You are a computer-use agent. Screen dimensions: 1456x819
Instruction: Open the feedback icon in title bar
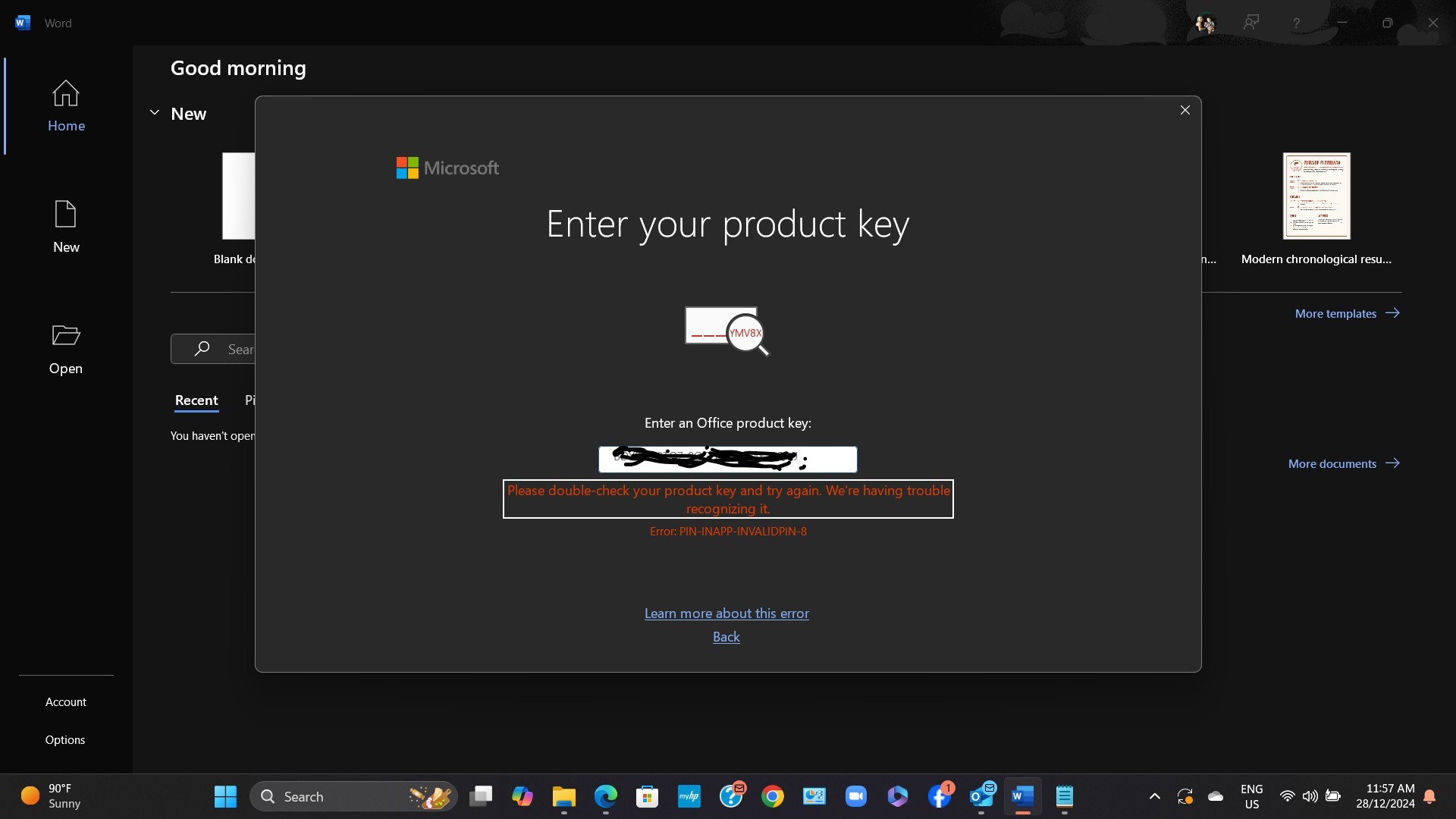1251,23
